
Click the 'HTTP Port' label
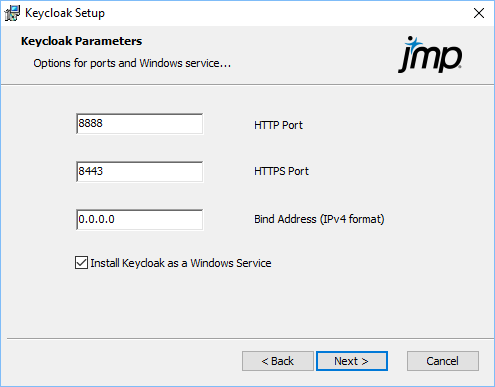278,125
